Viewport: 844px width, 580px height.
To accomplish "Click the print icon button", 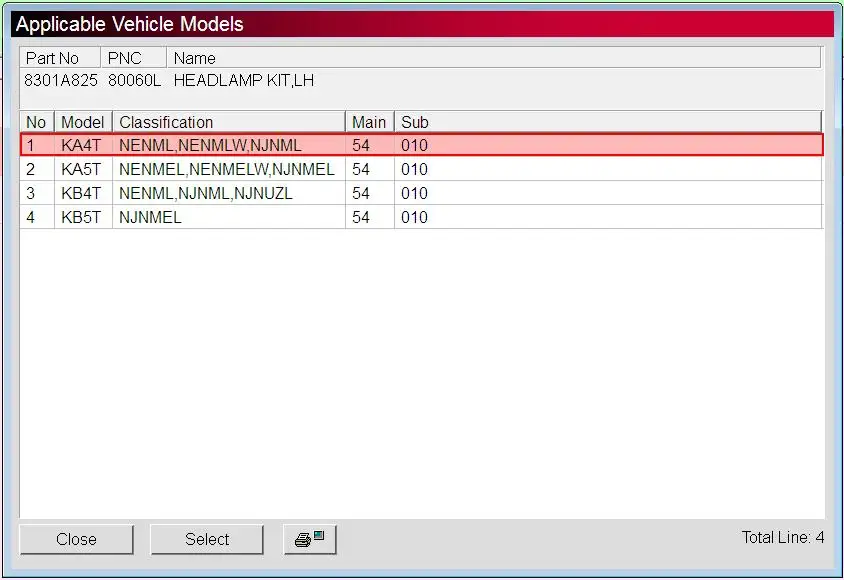I will pyautogui.click(x=310, y=539).
